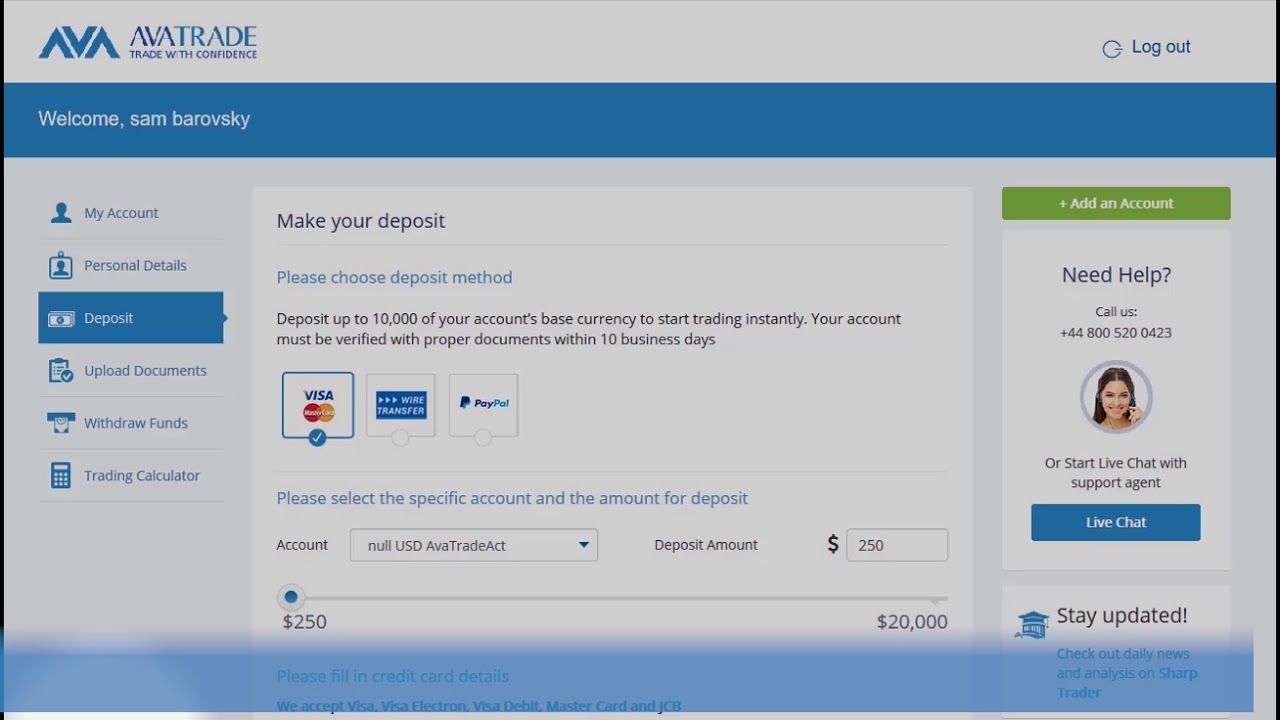
Task: Click the Stay updated building icon
Action: coord(1031,625)
